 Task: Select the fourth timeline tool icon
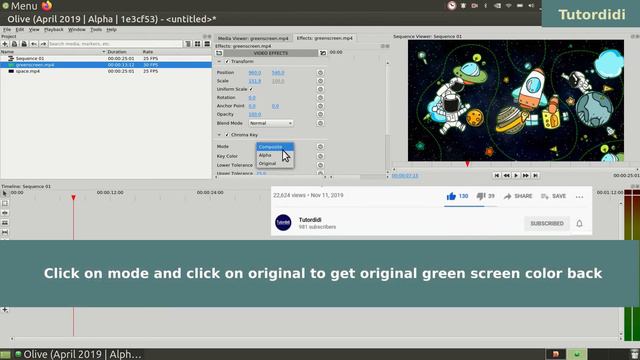(5, 223)
